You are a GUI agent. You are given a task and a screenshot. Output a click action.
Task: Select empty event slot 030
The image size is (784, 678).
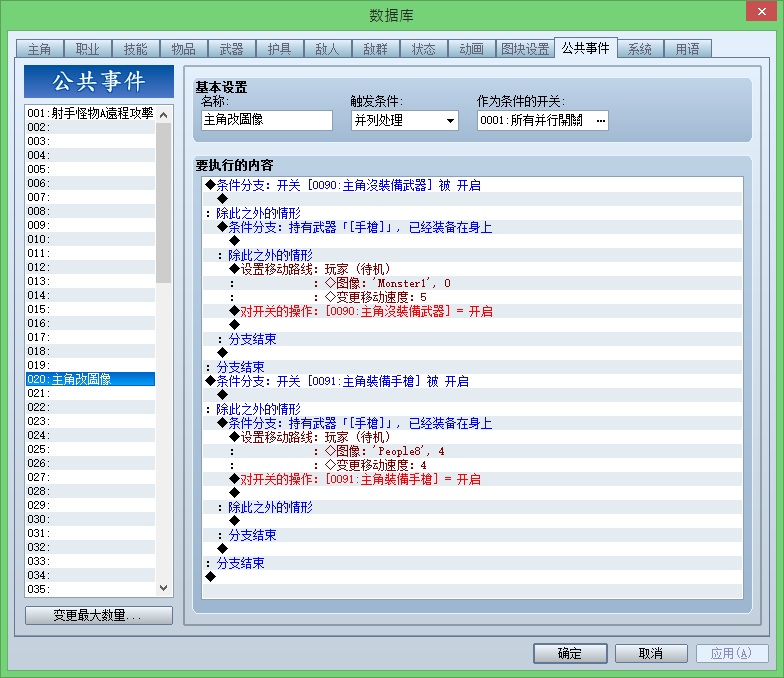[90, 519]
